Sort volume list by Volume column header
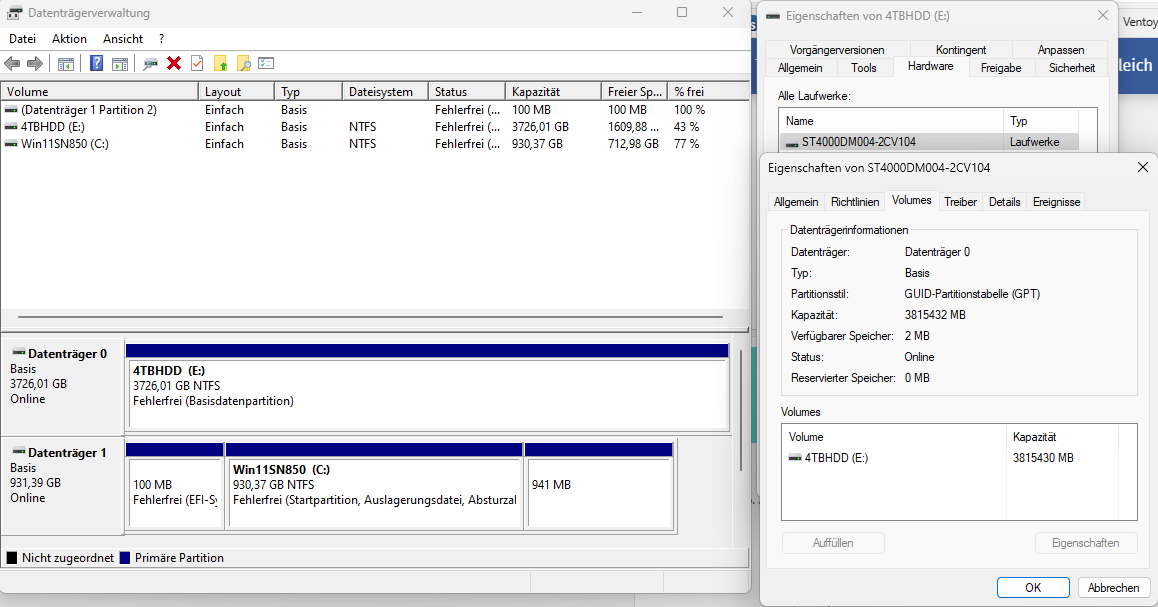1158x607 pixels. [100, 92]
